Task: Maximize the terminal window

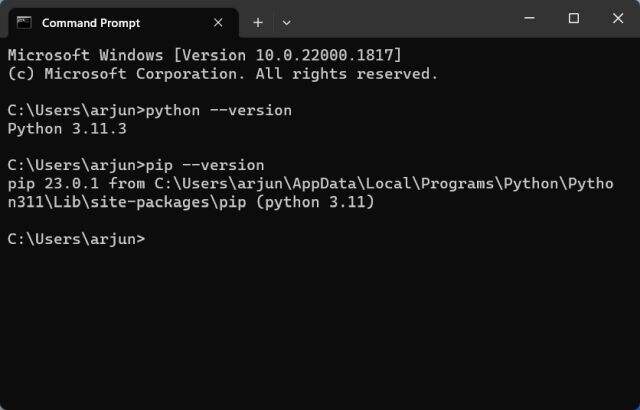Action: click(573, 18)
